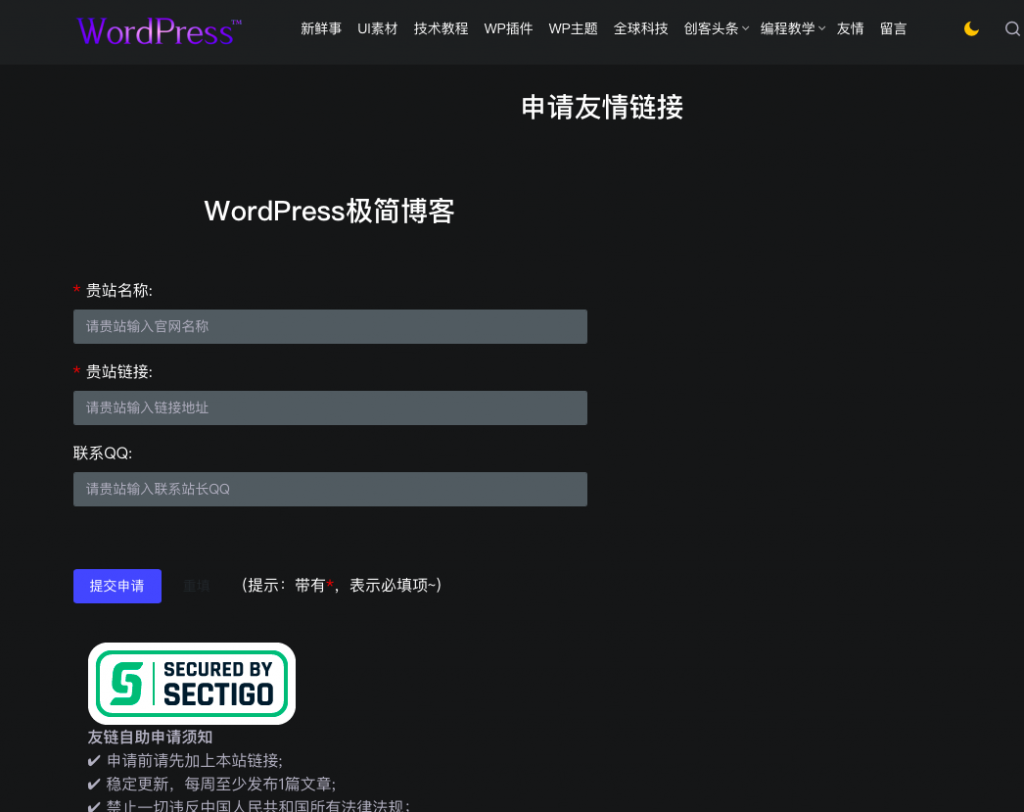Go to the UI素材 section

[377, 29]
